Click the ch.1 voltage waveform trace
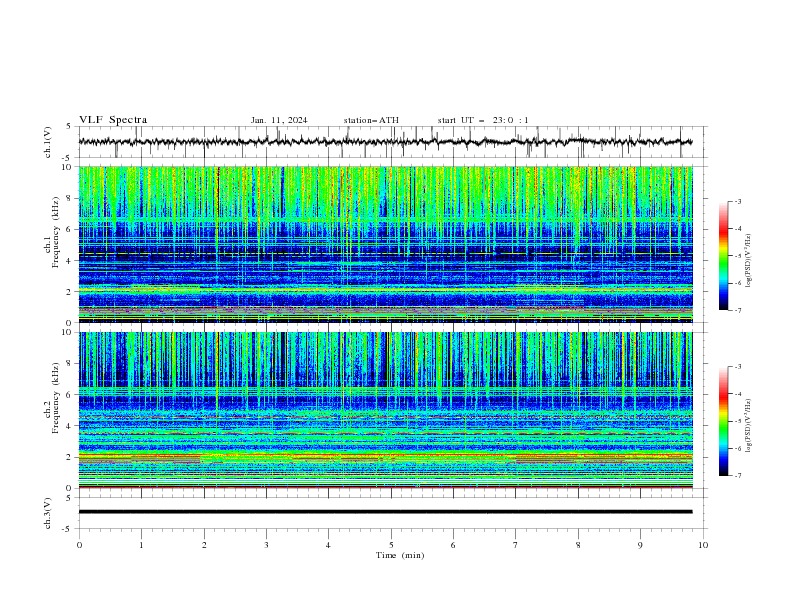Viewport: 792px width, 612px height. [x=385, y=142]
